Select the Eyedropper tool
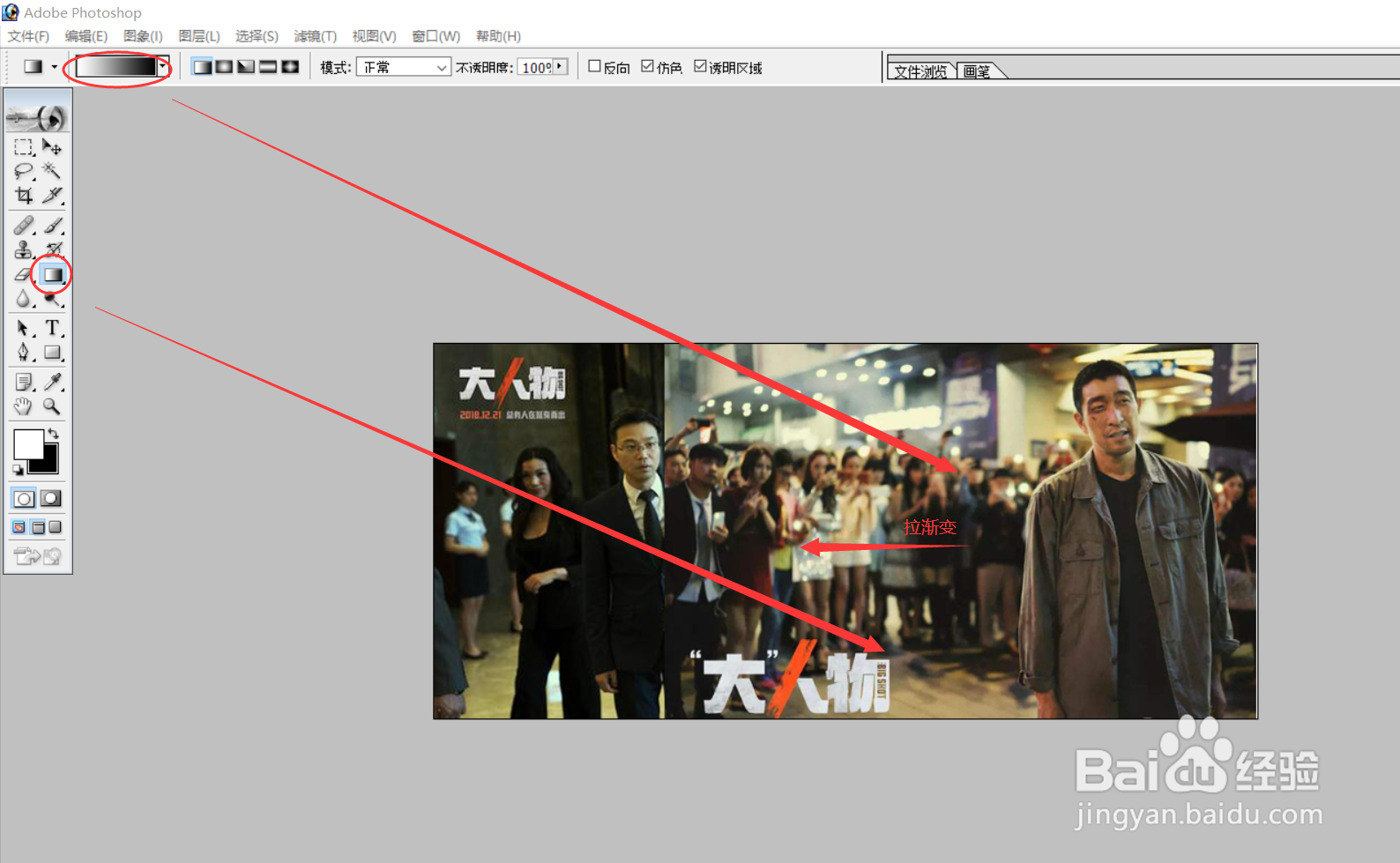This screenshot has height=863, width=1400. [52, 382]
